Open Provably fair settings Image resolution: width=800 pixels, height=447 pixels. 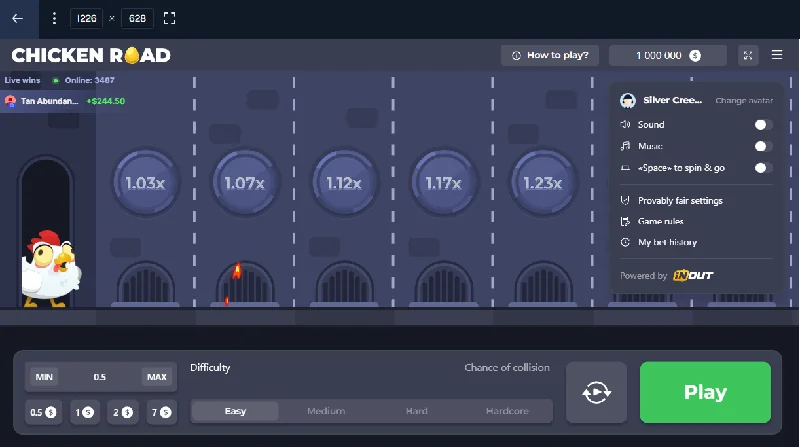coord(680,201)
